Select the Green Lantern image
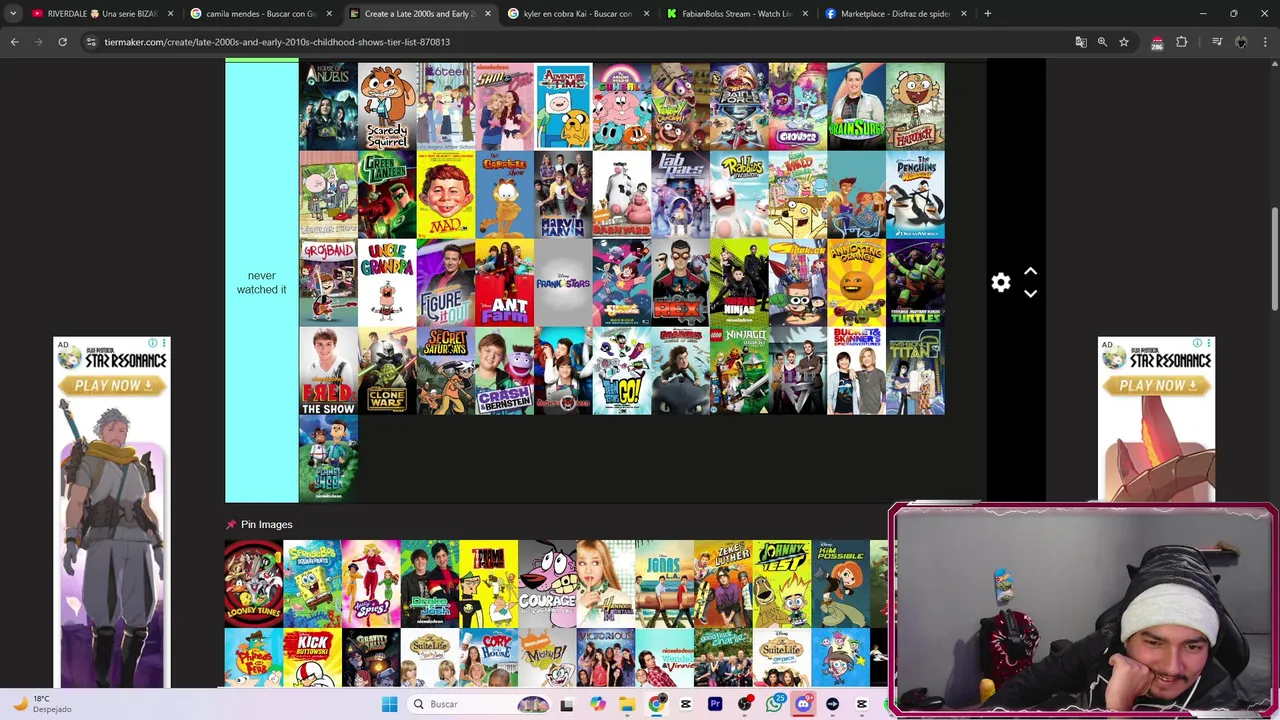Viewport: 1280px width, 720px height. pyautogui.click(x=387, y=195)
